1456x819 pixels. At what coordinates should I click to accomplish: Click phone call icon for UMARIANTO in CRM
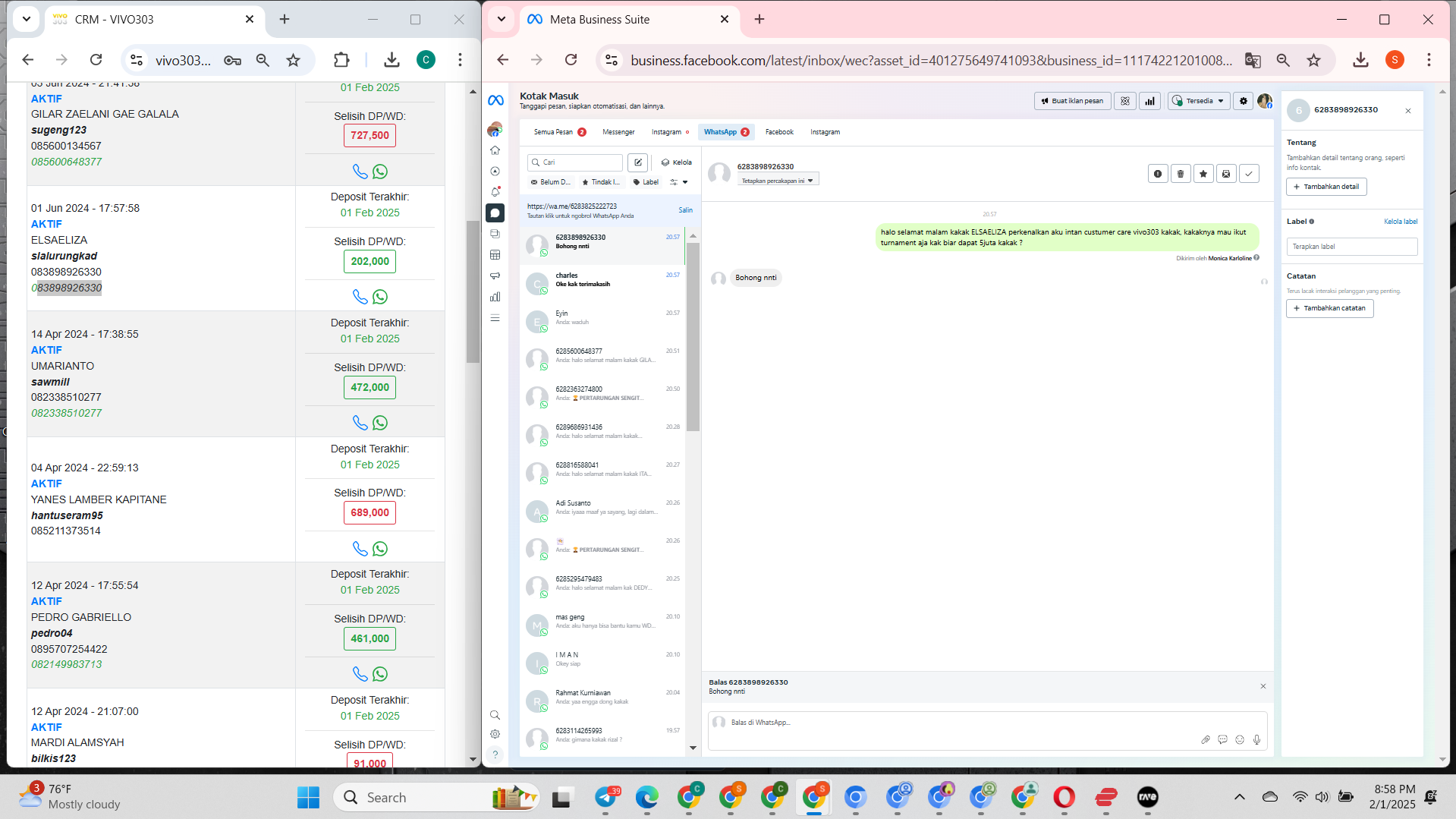point(360,423)
